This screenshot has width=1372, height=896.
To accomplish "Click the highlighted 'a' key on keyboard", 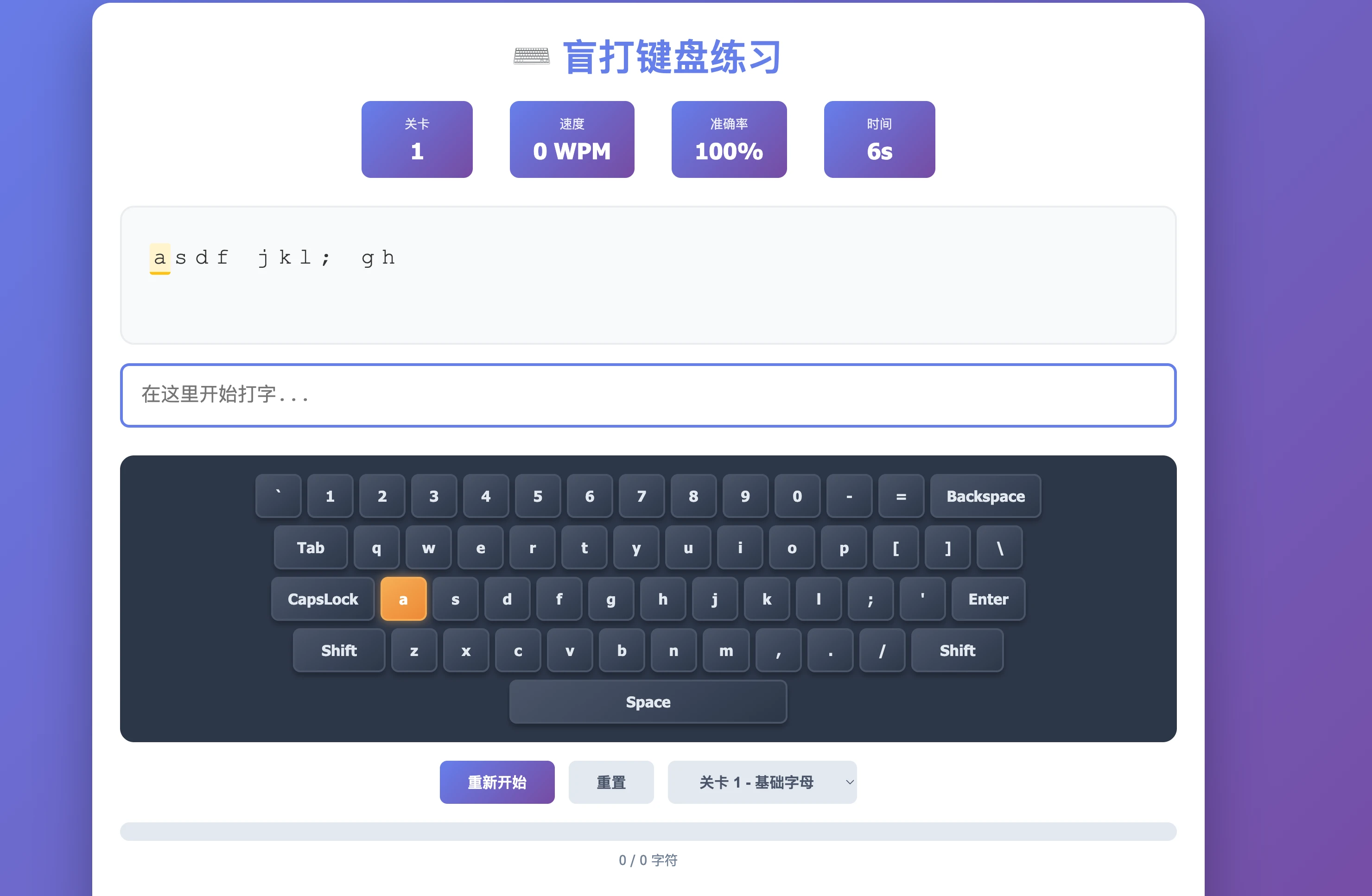I will [x=404, y=599].
